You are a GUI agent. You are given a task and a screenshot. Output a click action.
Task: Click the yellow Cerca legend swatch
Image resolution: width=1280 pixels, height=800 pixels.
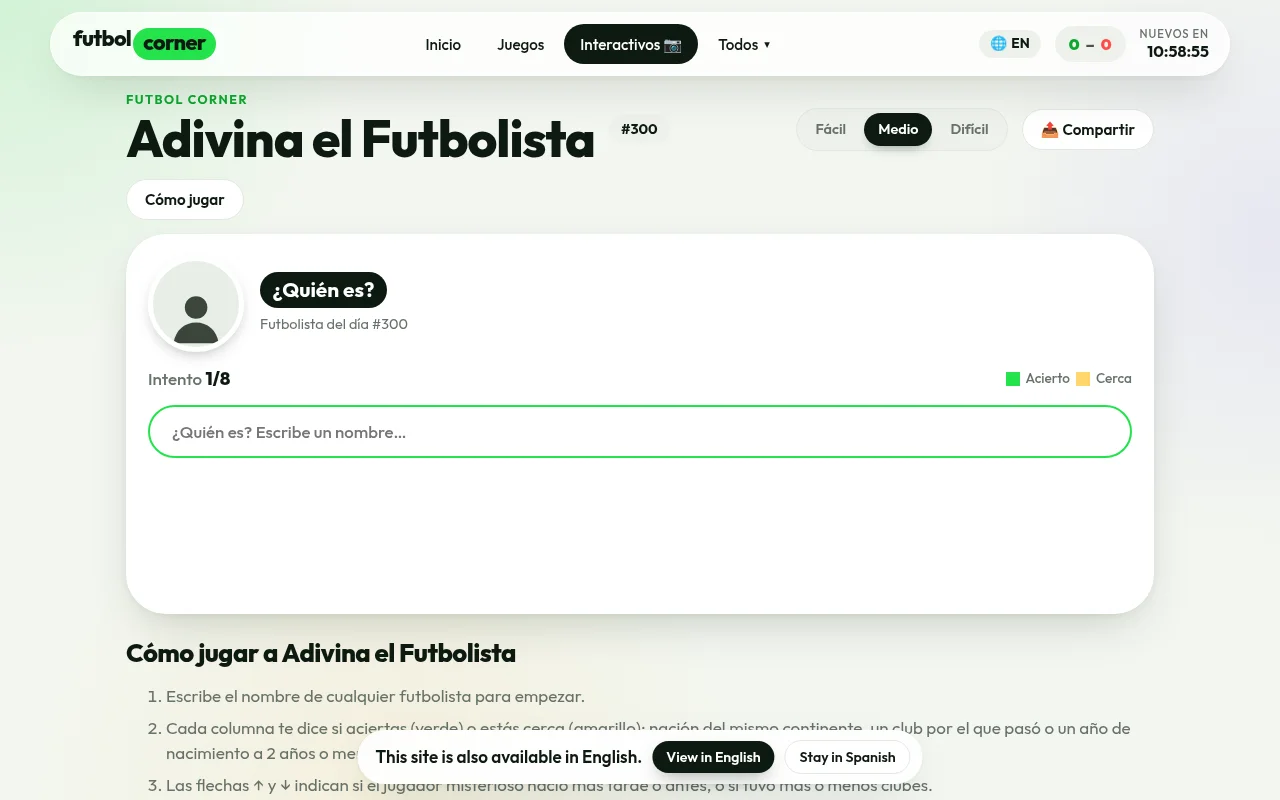pyautogui.click(x=1083, y=379)
